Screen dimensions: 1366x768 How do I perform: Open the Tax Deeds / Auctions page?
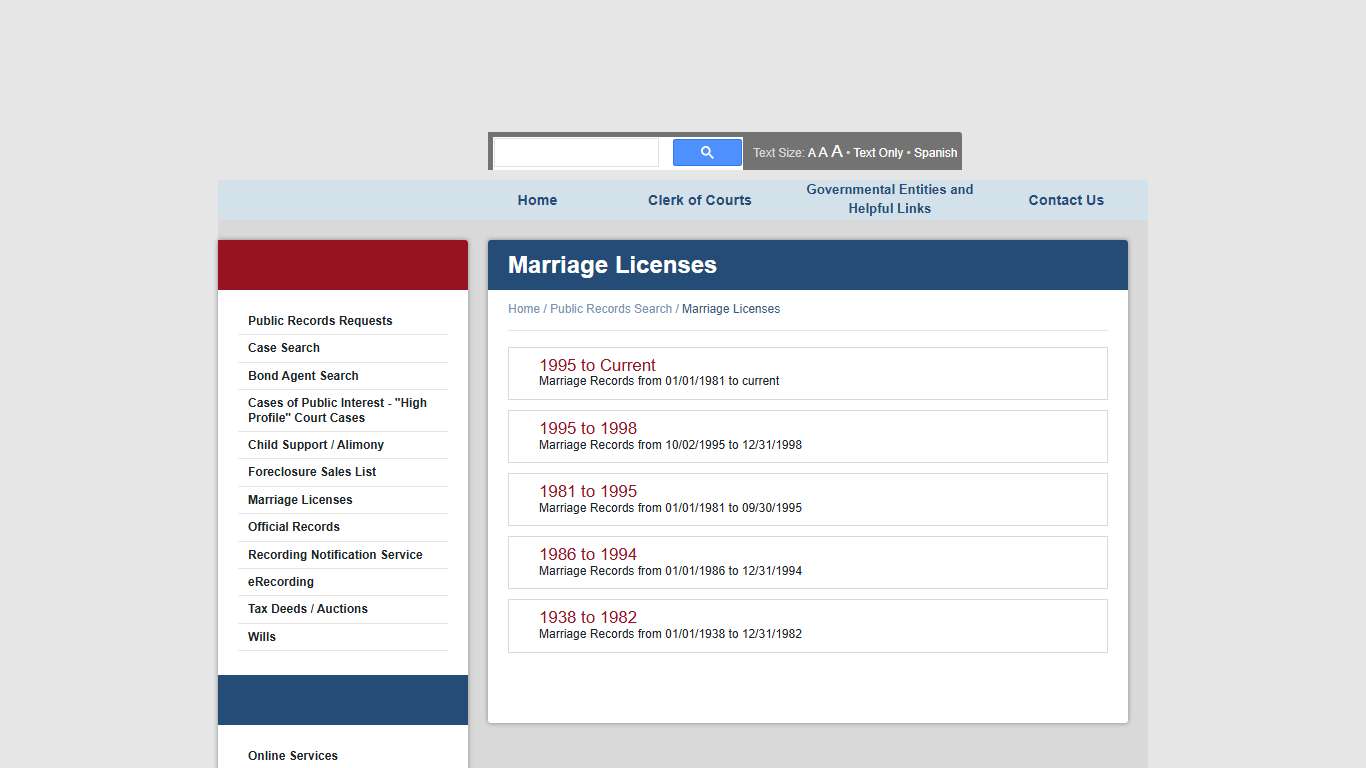(307, 608)
